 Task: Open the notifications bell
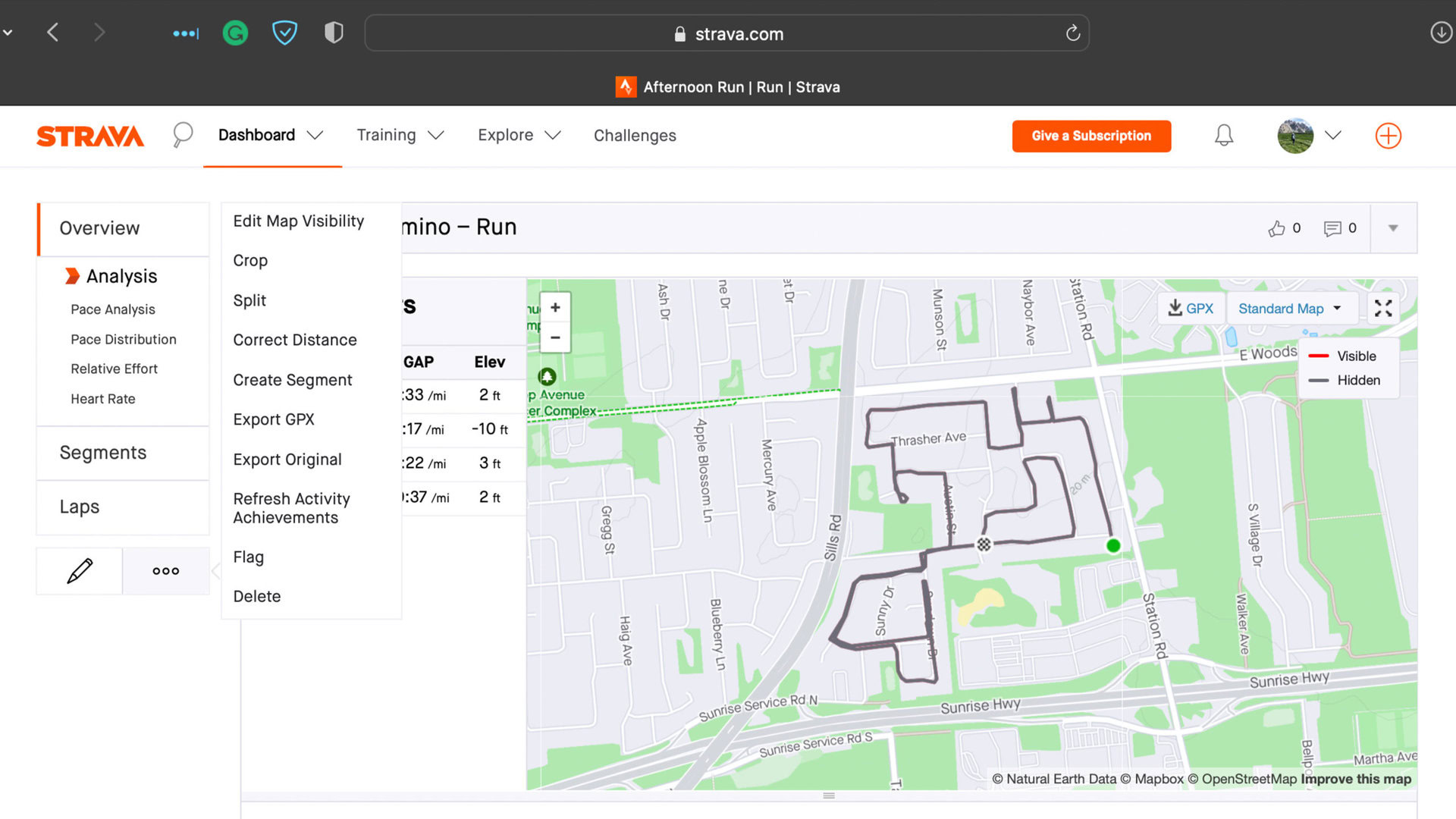1223,136
